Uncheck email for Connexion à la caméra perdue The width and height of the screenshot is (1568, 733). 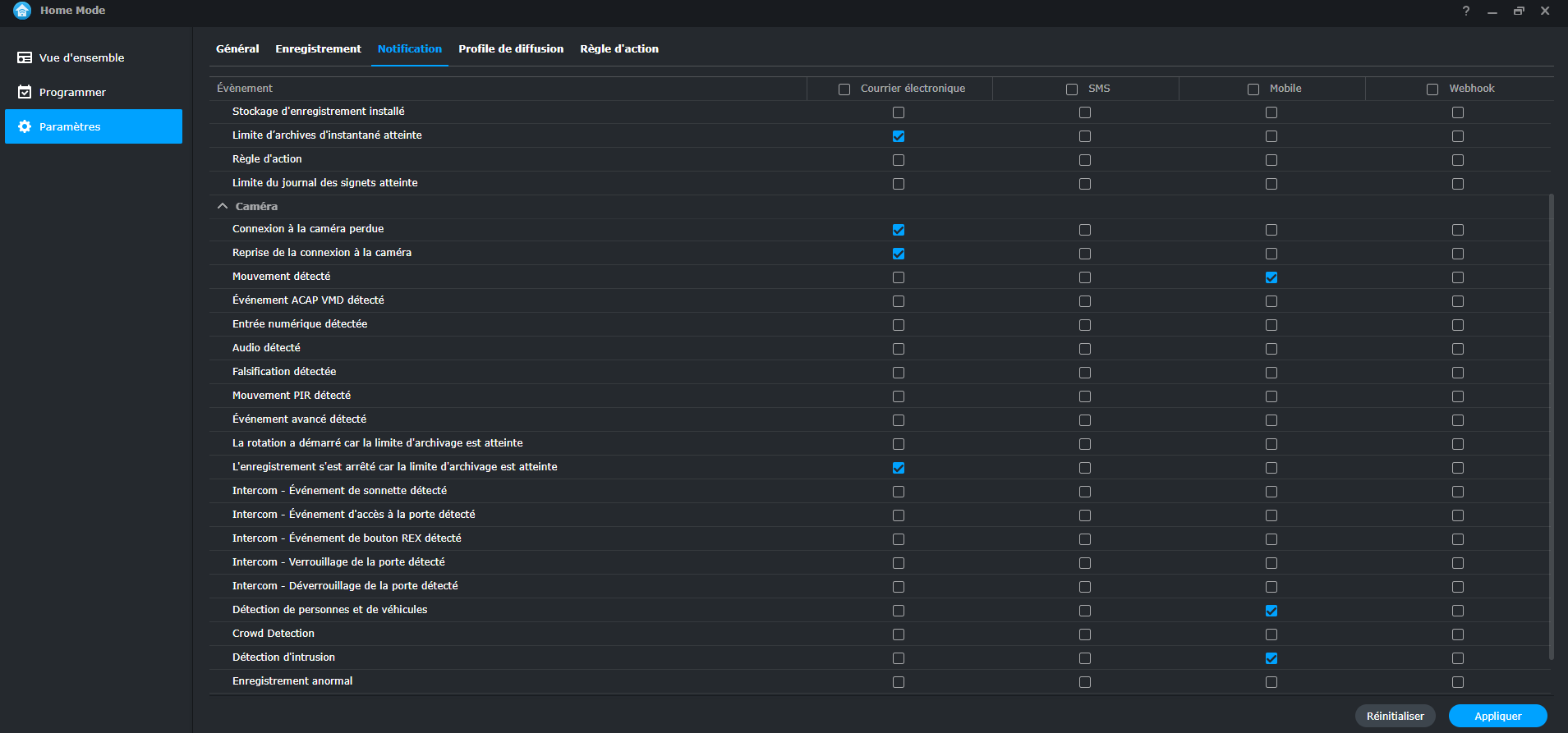899,230
